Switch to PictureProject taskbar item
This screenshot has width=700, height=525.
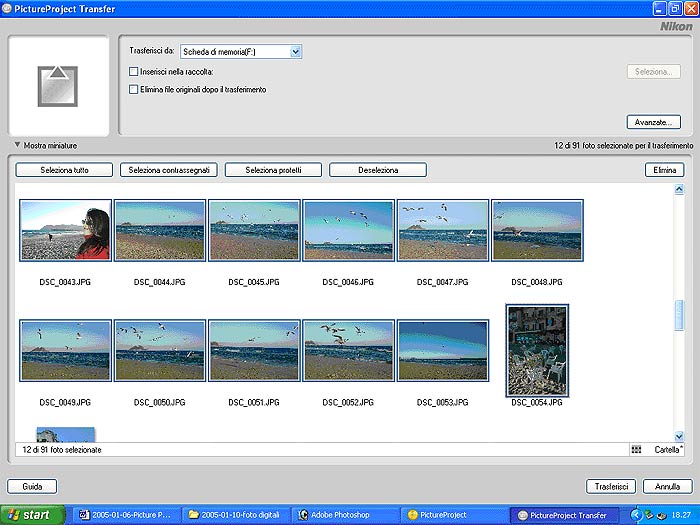point(454,515)
